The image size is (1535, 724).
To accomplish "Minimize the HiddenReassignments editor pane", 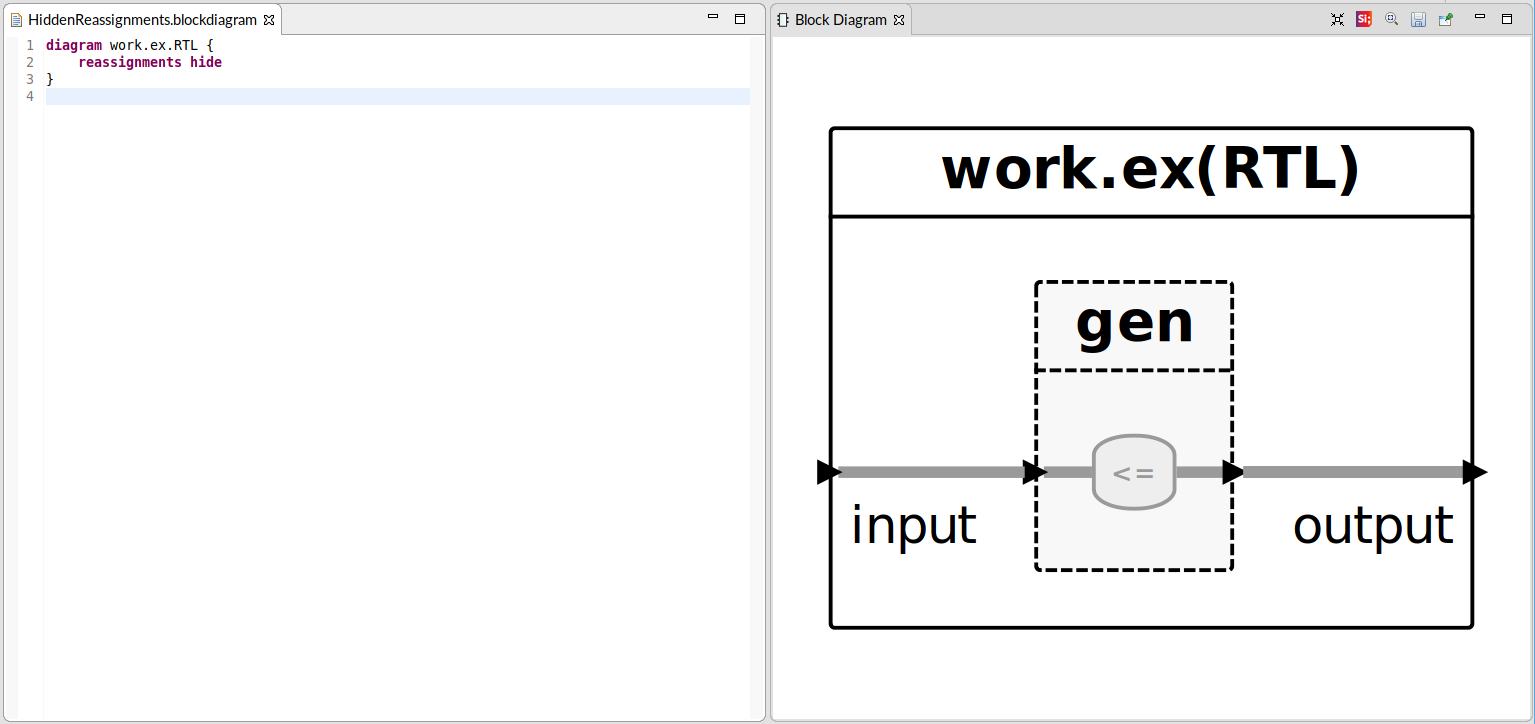I will (x=713, y=18).
